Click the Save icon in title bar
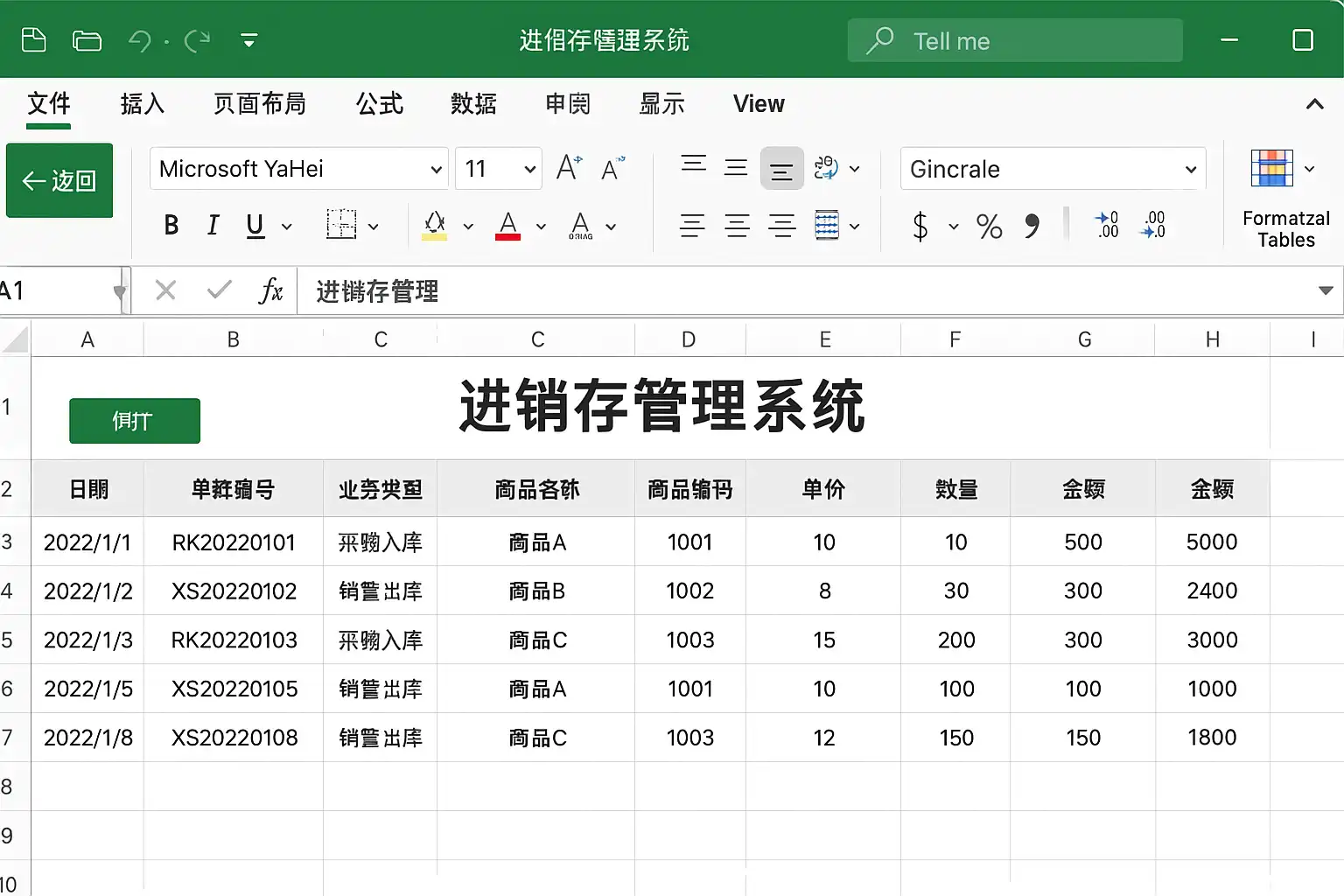This screenshot has width=1344, height=896. (x=33, y=40)
